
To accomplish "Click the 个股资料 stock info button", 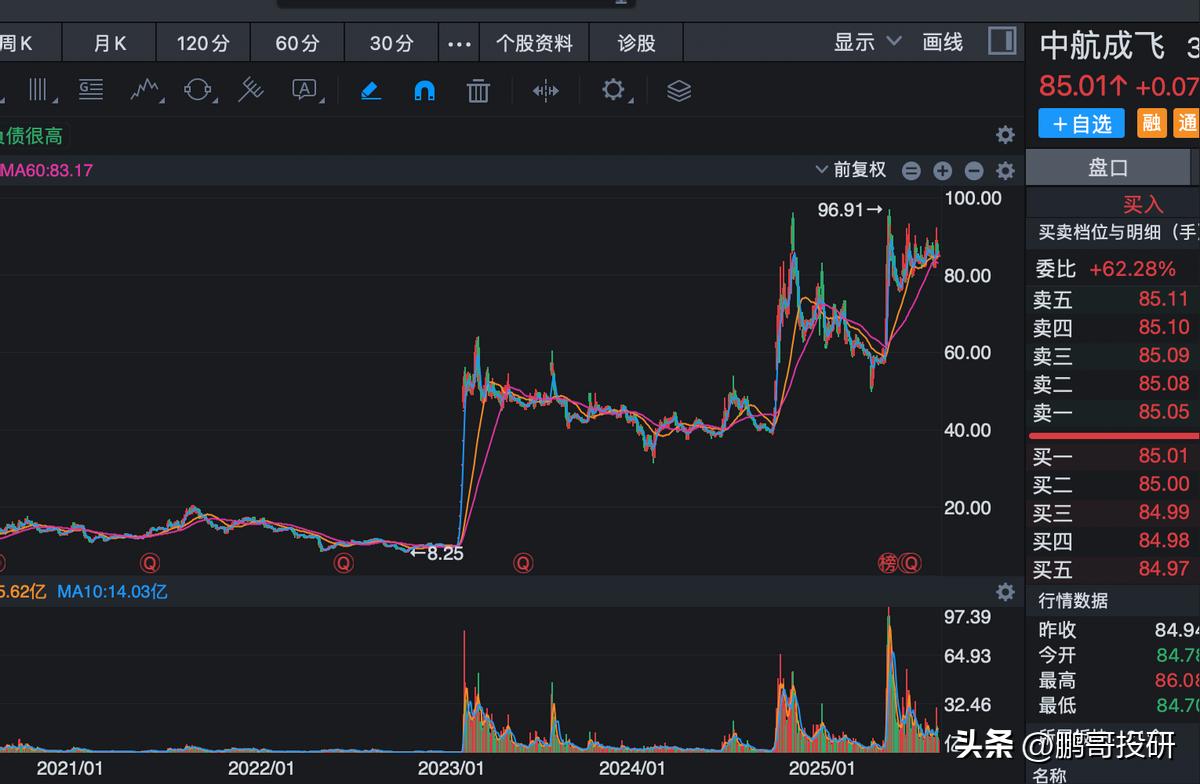I will point(534,43).
